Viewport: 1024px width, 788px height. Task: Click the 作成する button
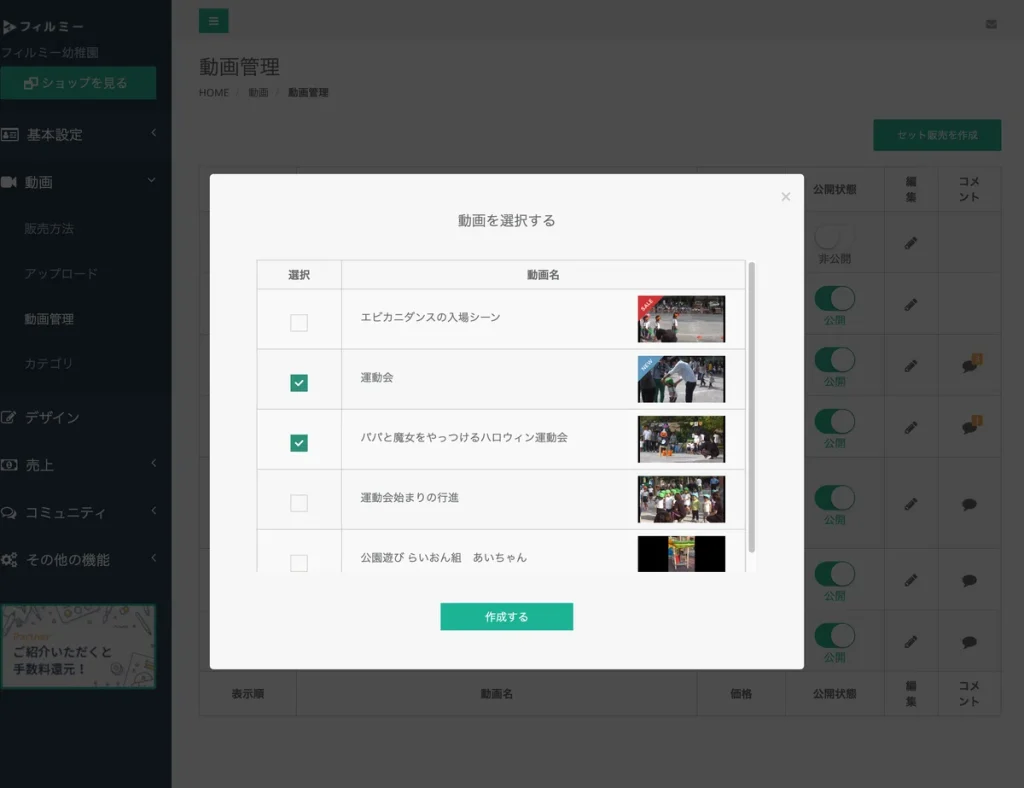pyautogui.click(x=506, y=617)
